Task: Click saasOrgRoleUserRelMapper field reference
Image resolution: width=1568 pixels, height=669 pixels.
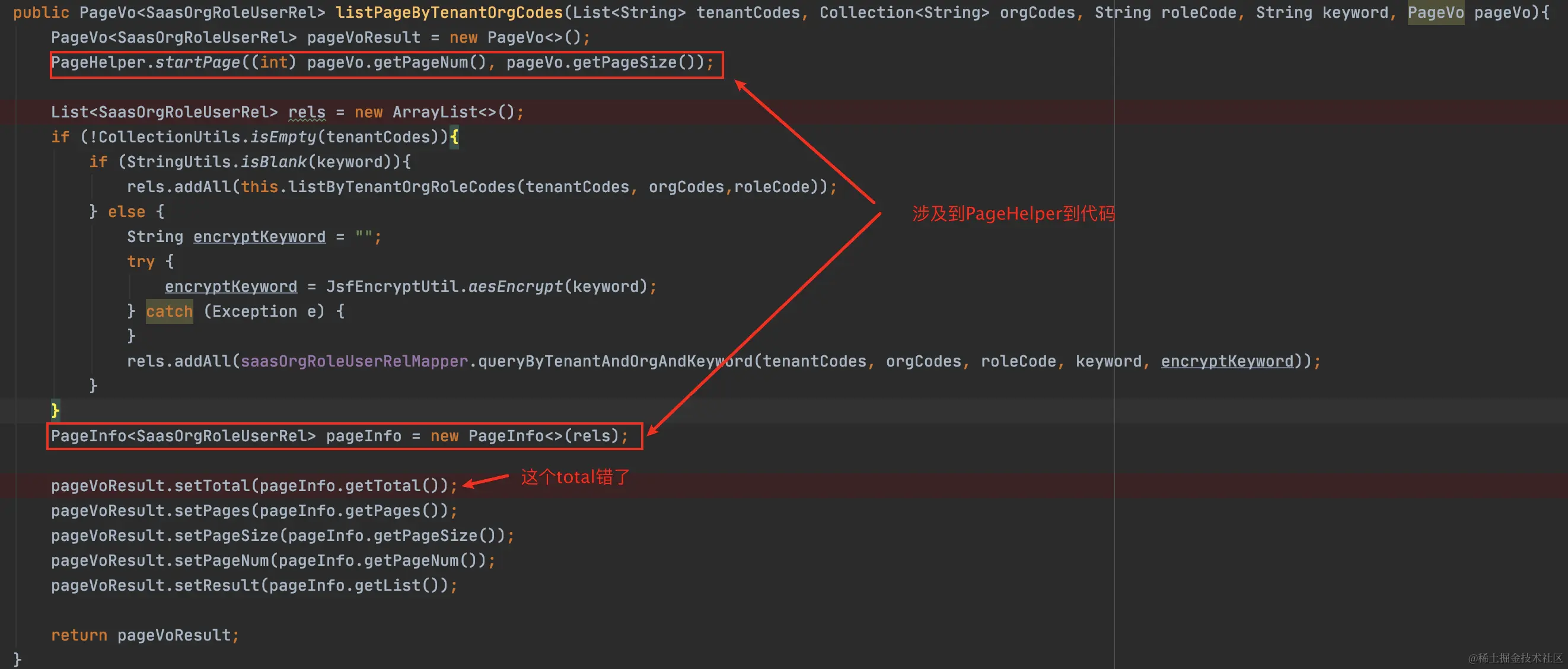Action: point(354,362)
